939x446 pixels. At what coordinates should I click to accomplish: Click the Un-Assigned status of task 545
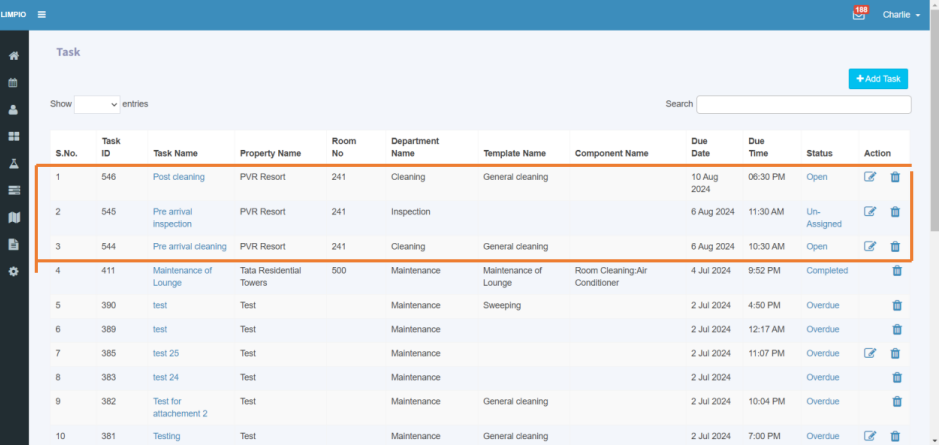tap(824, 218)
